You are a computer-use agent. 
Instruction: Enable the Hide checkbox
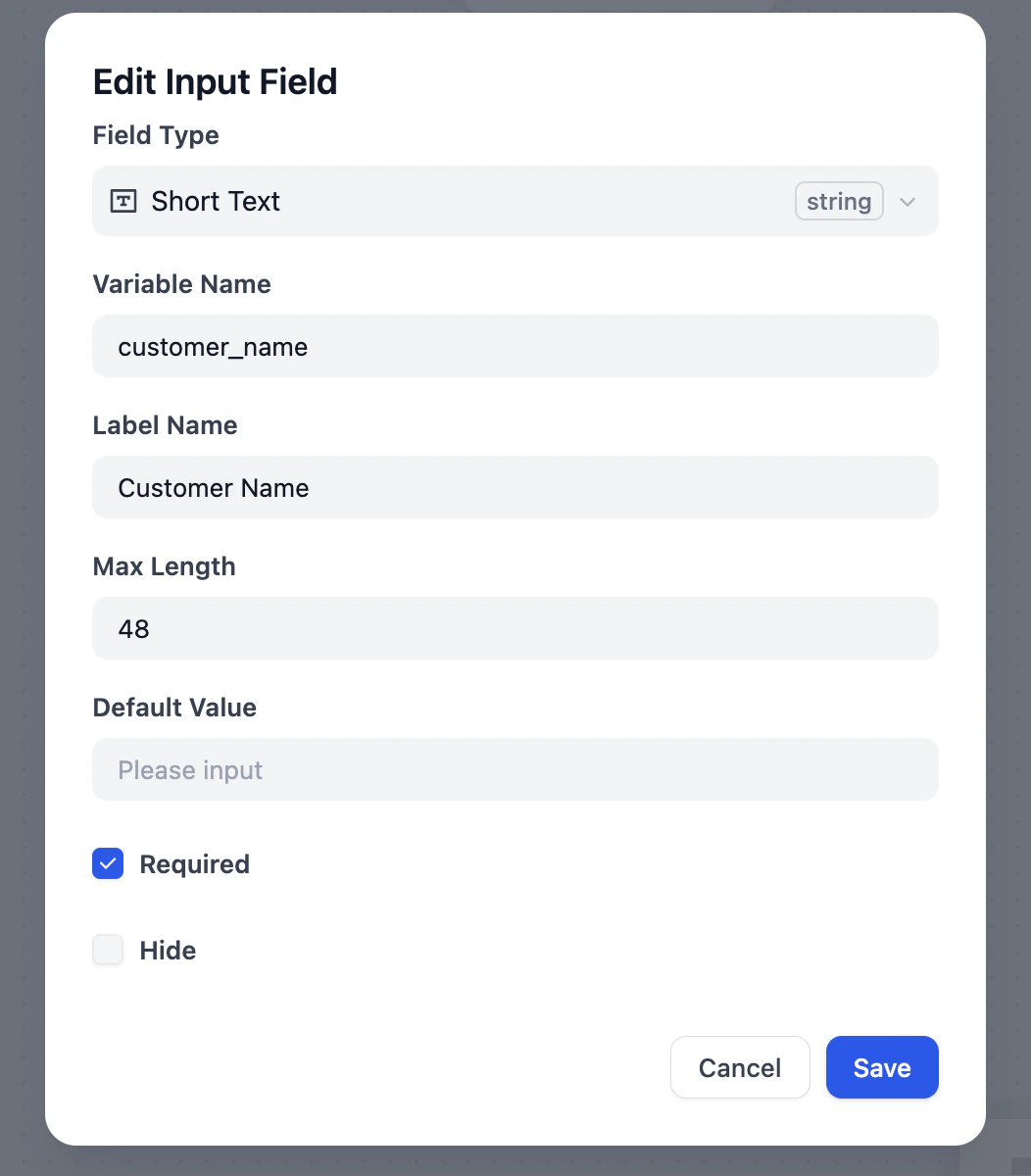click(108, 950)
